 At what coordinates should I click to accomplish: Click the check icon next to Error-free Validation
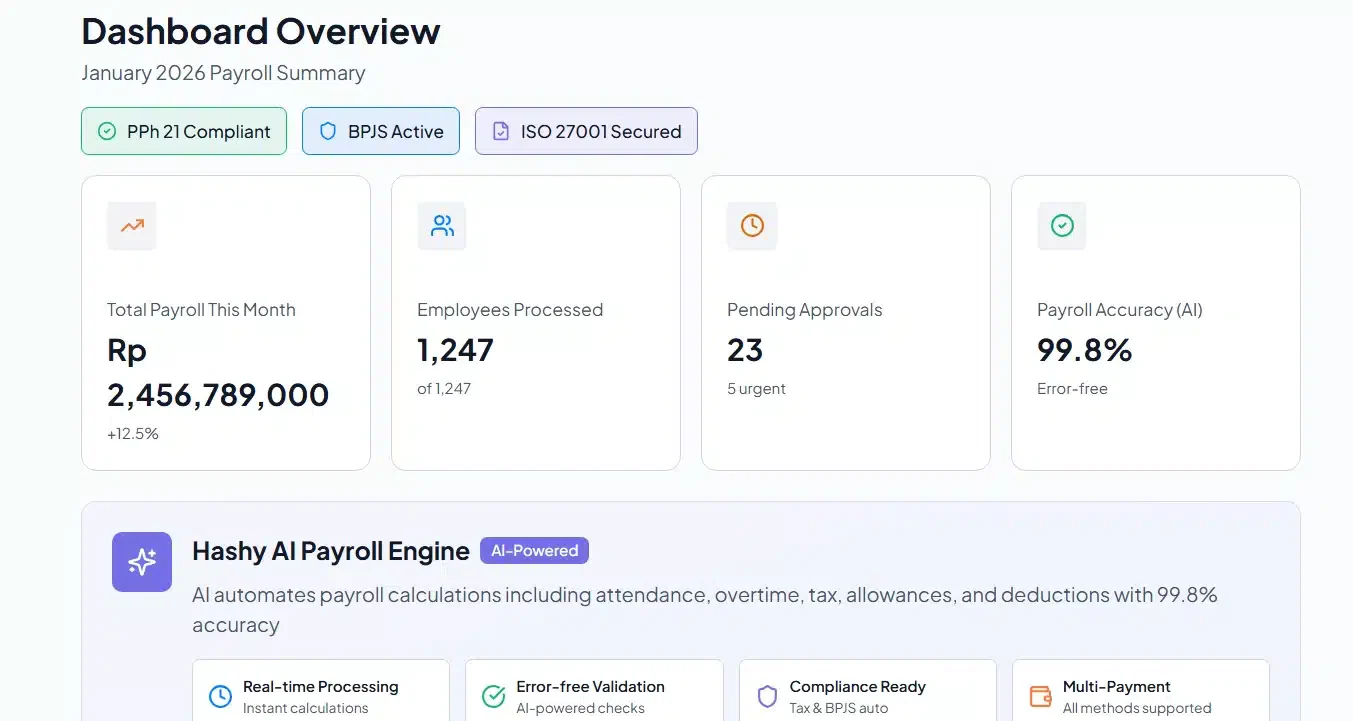pyautogui.click(x=494, y=696)
